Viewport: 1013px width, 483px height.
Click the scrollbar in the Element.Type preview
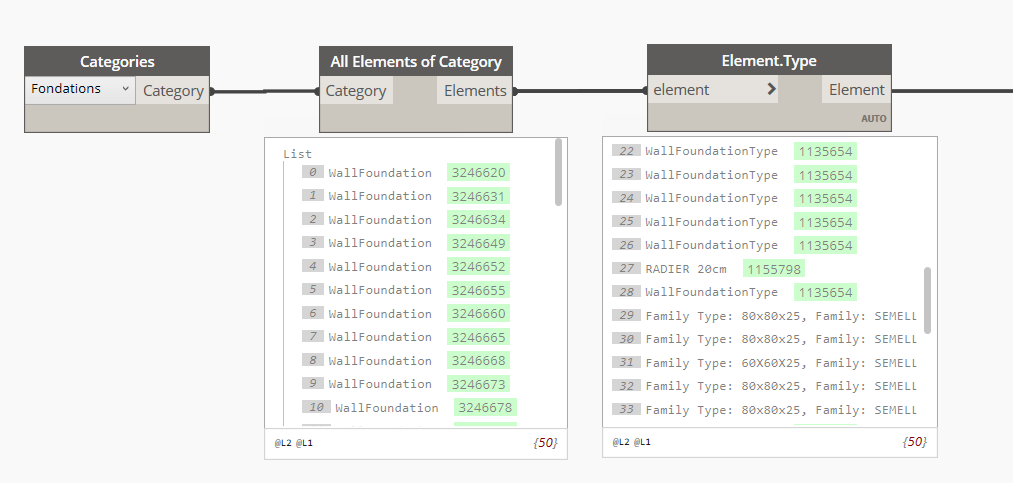click(928, 299)
